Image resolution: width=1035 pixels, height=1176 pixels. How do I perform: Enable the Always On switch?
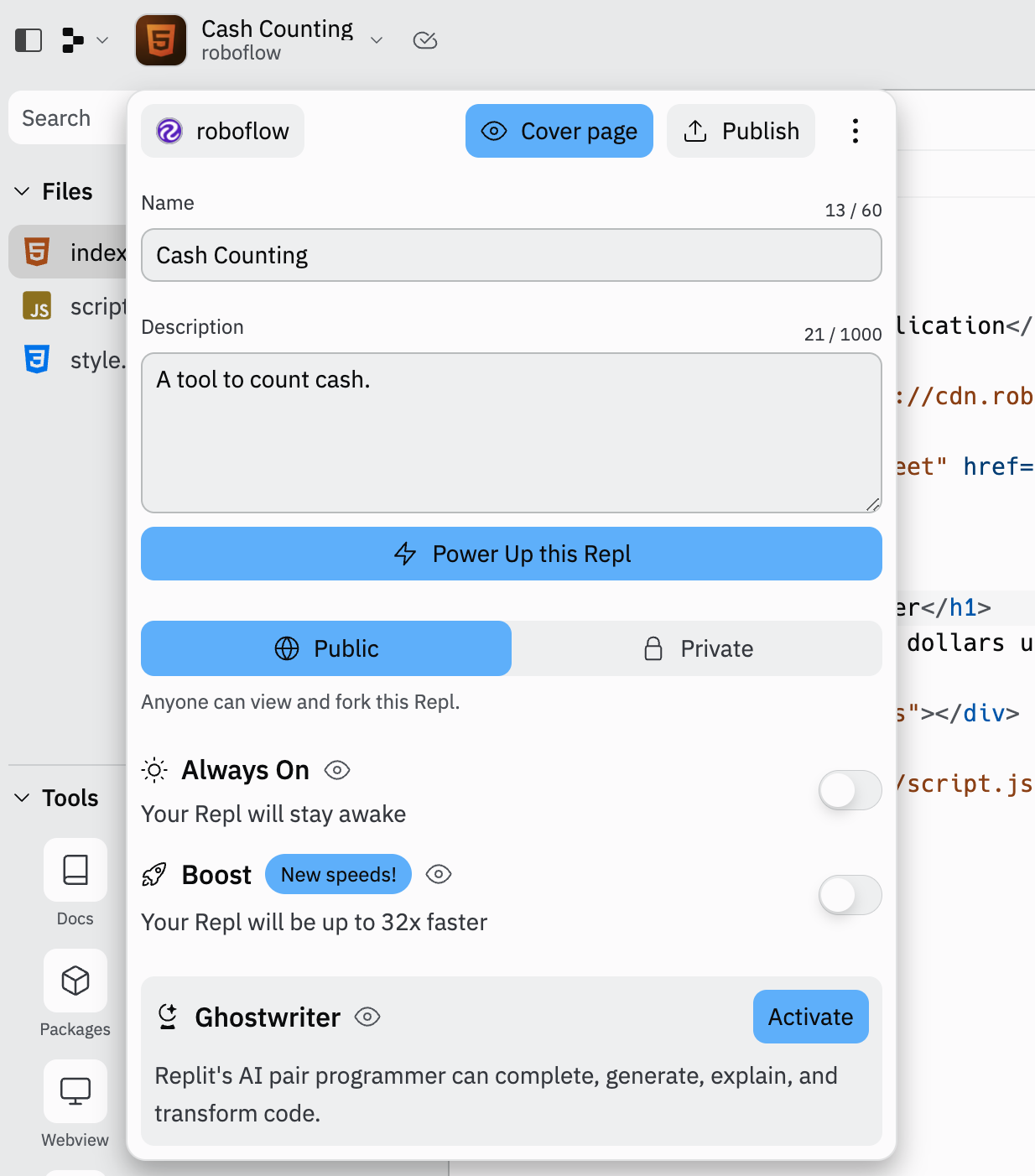coord(850,790)
